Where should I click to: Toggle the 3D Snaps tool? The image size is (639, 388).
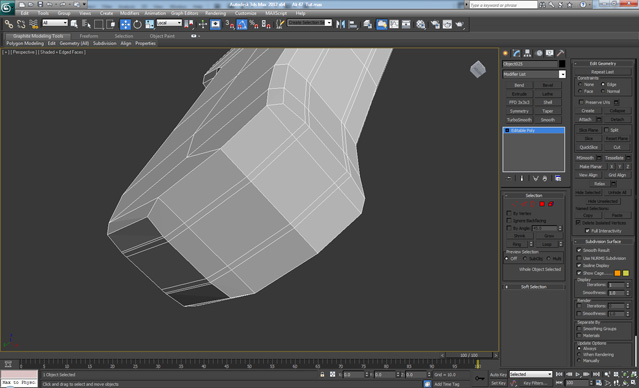coord(230,24)
